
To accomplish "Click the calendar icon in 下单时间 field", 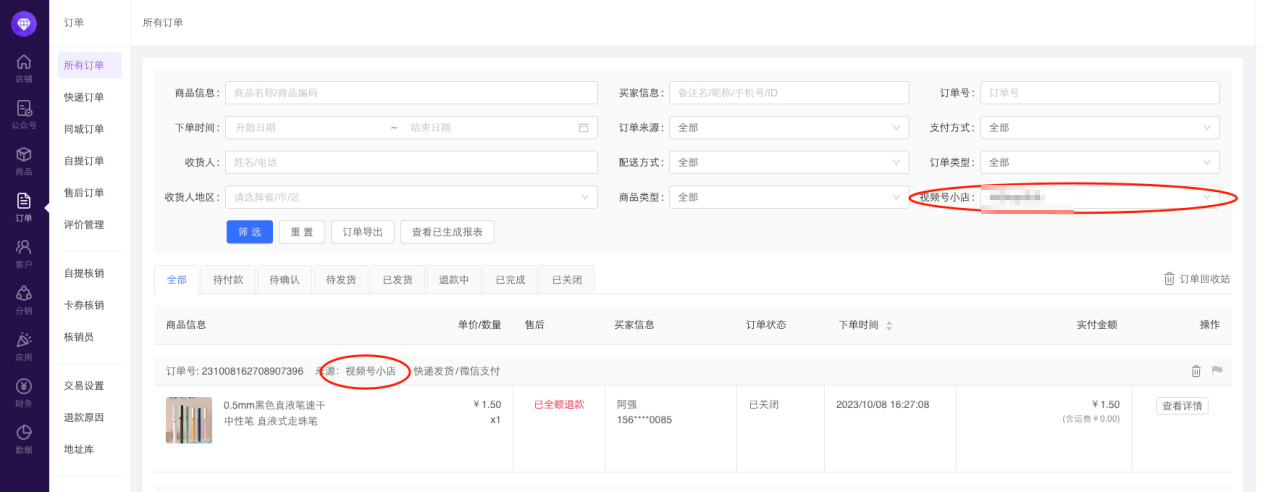I will point(583,128).
